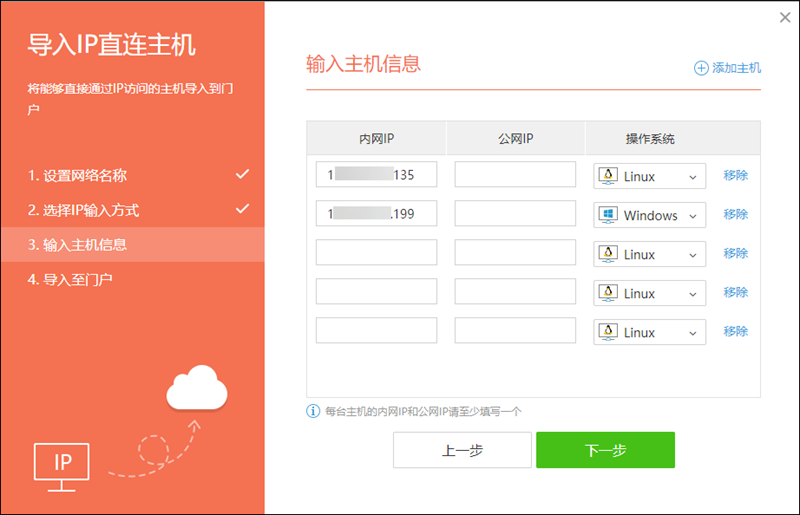Close the import dialog with the X
This screenshot has height=515, width=800.
tap(784, 17)
